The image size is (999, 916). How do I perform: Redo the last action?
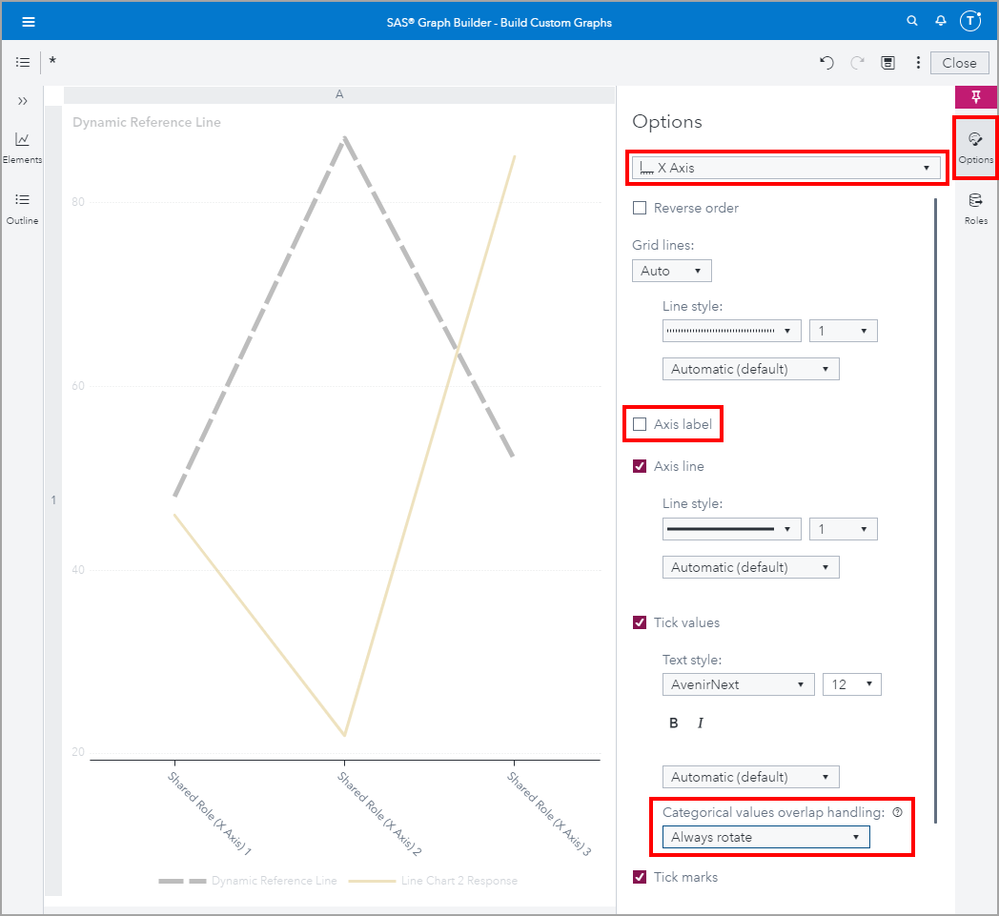[858, 62]
